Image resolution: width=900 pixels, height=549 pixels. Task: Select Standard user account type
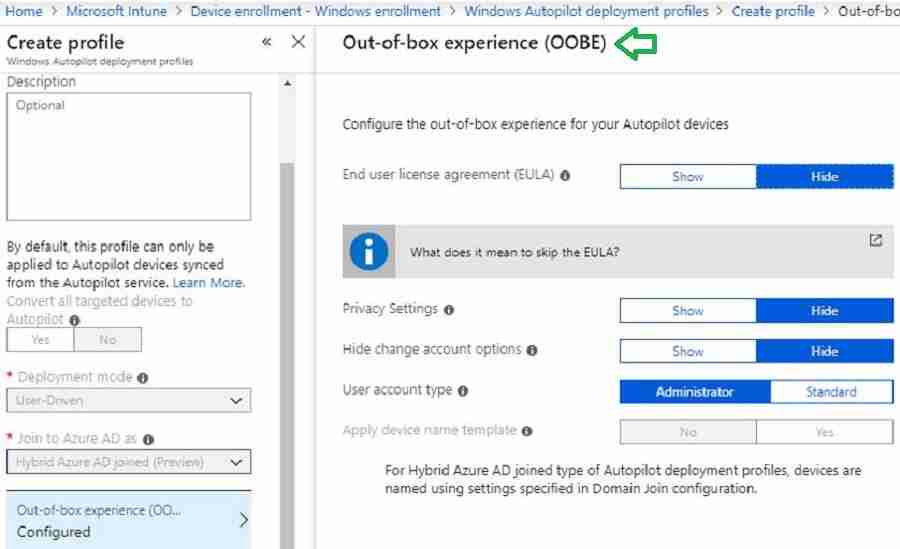click(832, 392)
